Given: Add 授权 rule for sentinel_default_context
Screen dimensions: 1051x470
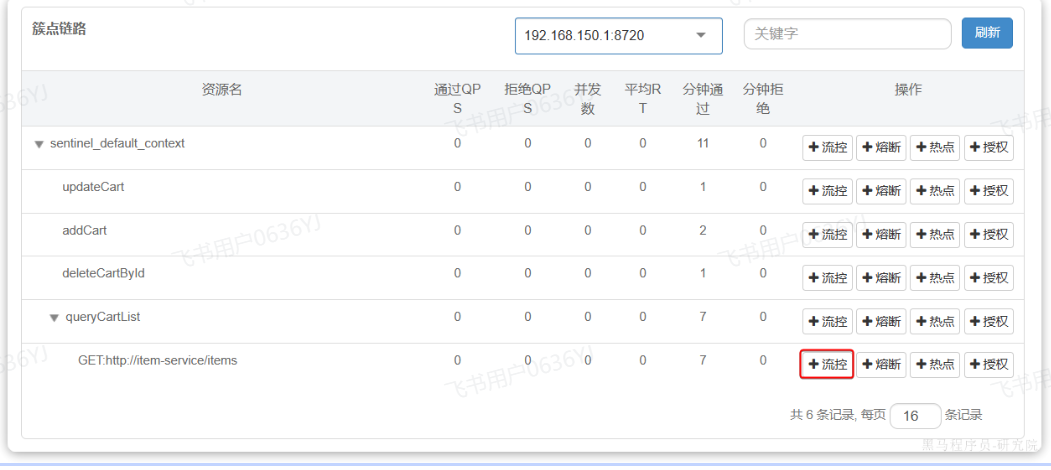Looking at the screenshot, I should [989, 148].
